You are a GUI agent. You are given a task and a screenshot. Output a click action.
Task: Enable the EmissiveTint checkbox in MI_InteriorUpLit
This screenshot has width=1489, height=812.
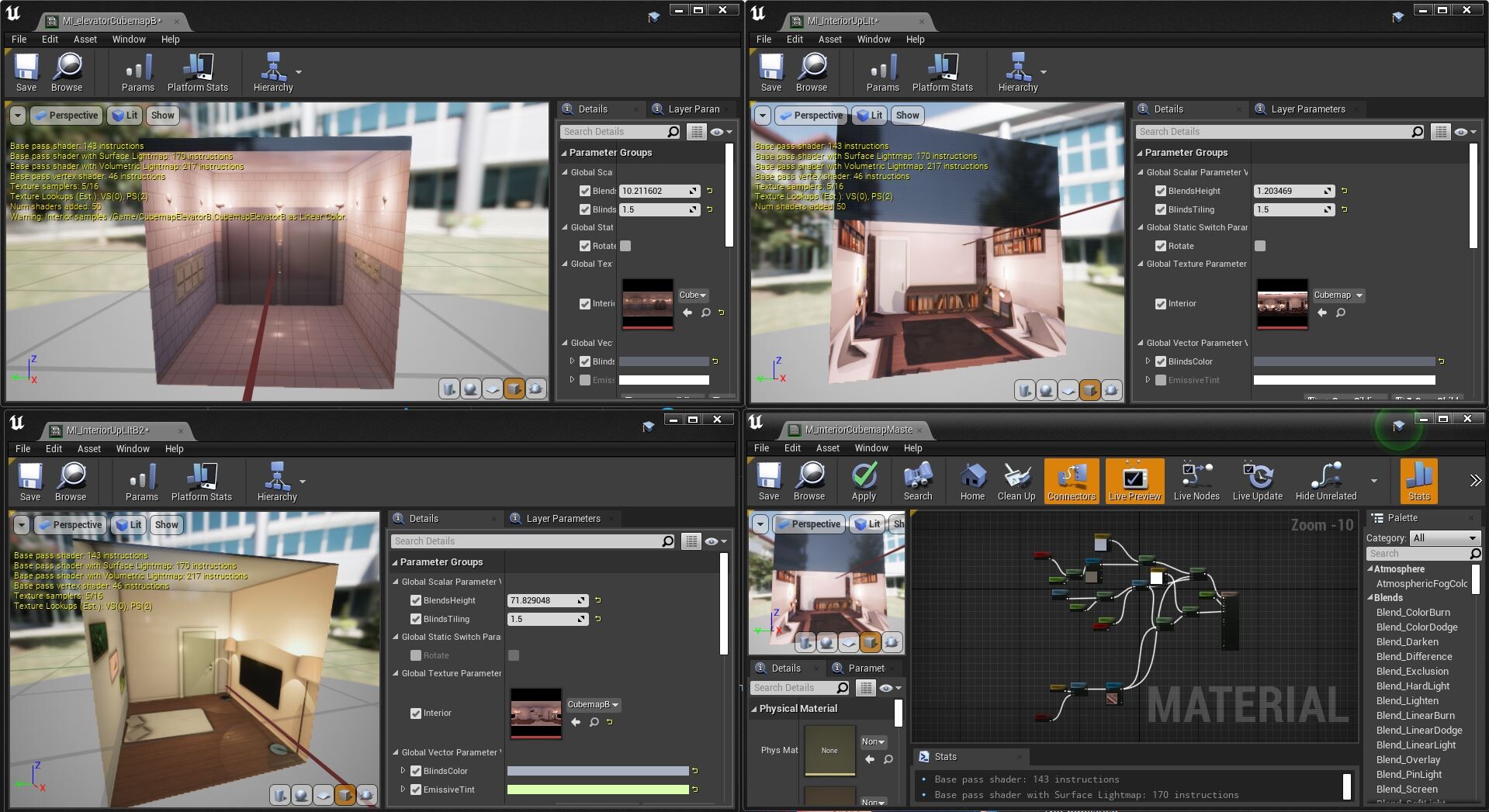pyautogui.click(x=1161, y=380)
